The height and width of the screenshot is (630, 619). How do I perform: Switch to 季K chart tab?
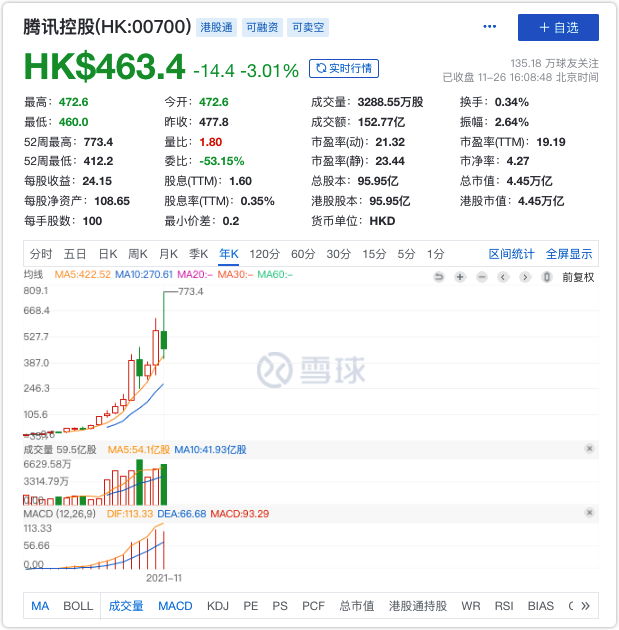coord(198,254)
